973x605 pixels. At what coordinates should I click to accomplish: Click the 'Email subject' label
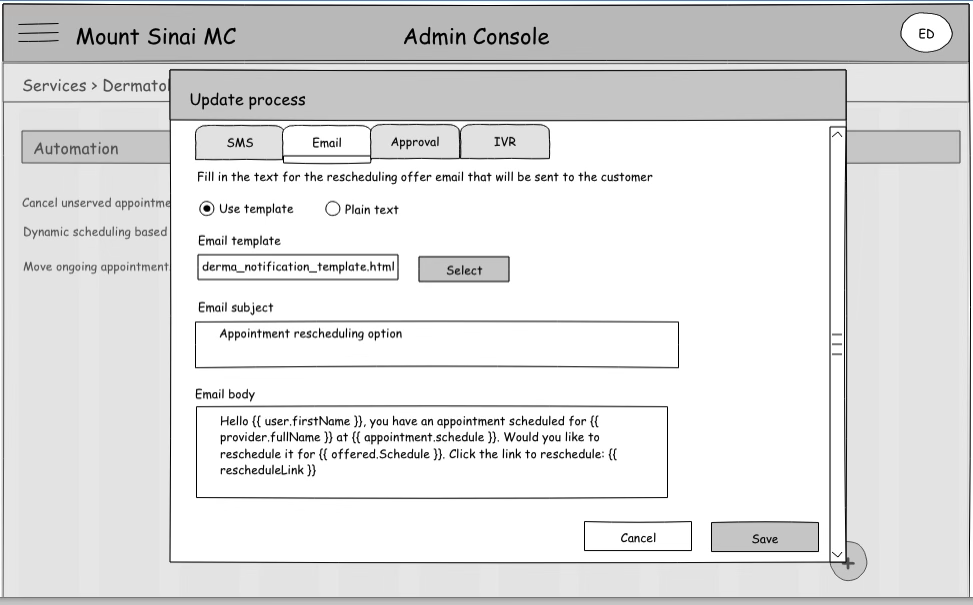pos(235,308)
